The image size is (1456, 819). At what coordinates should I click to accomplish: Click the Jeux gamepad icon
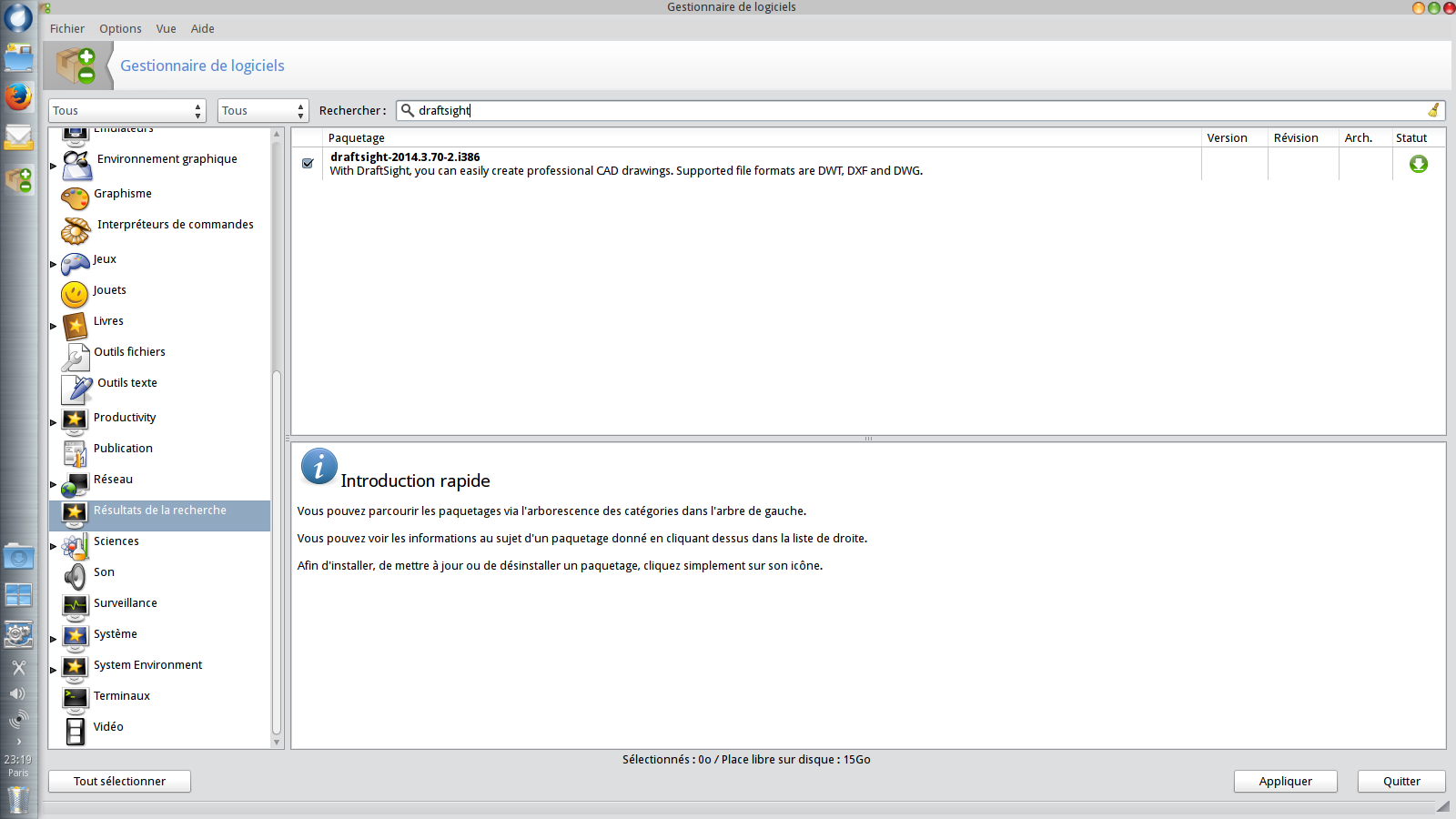75,264
